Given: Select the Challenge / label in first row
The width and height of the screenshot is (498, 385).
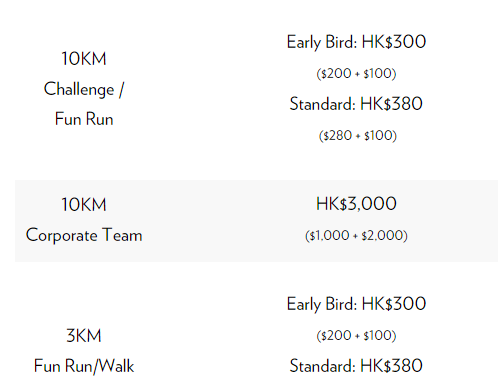Looking at the screenshot, I should (x=84, y=89).
